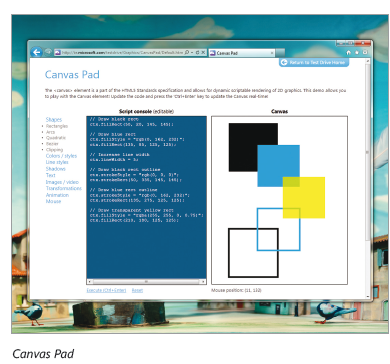Image resolution: width=390 pixels, height=364 pixels.
Task: Select the Rectangles sample item
Action: click(57, 126)
